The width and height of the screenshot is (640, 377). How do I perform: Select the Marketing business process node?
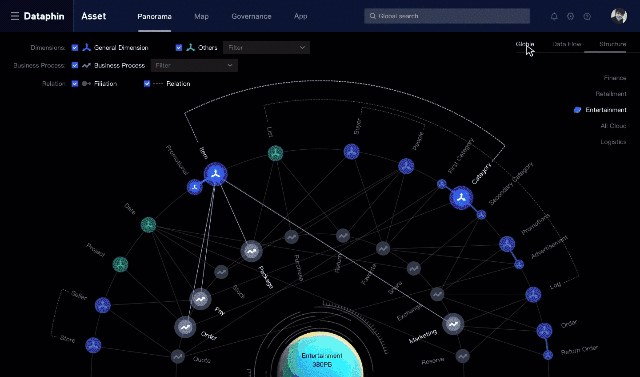pyautogui.click(x=453, y=324)
